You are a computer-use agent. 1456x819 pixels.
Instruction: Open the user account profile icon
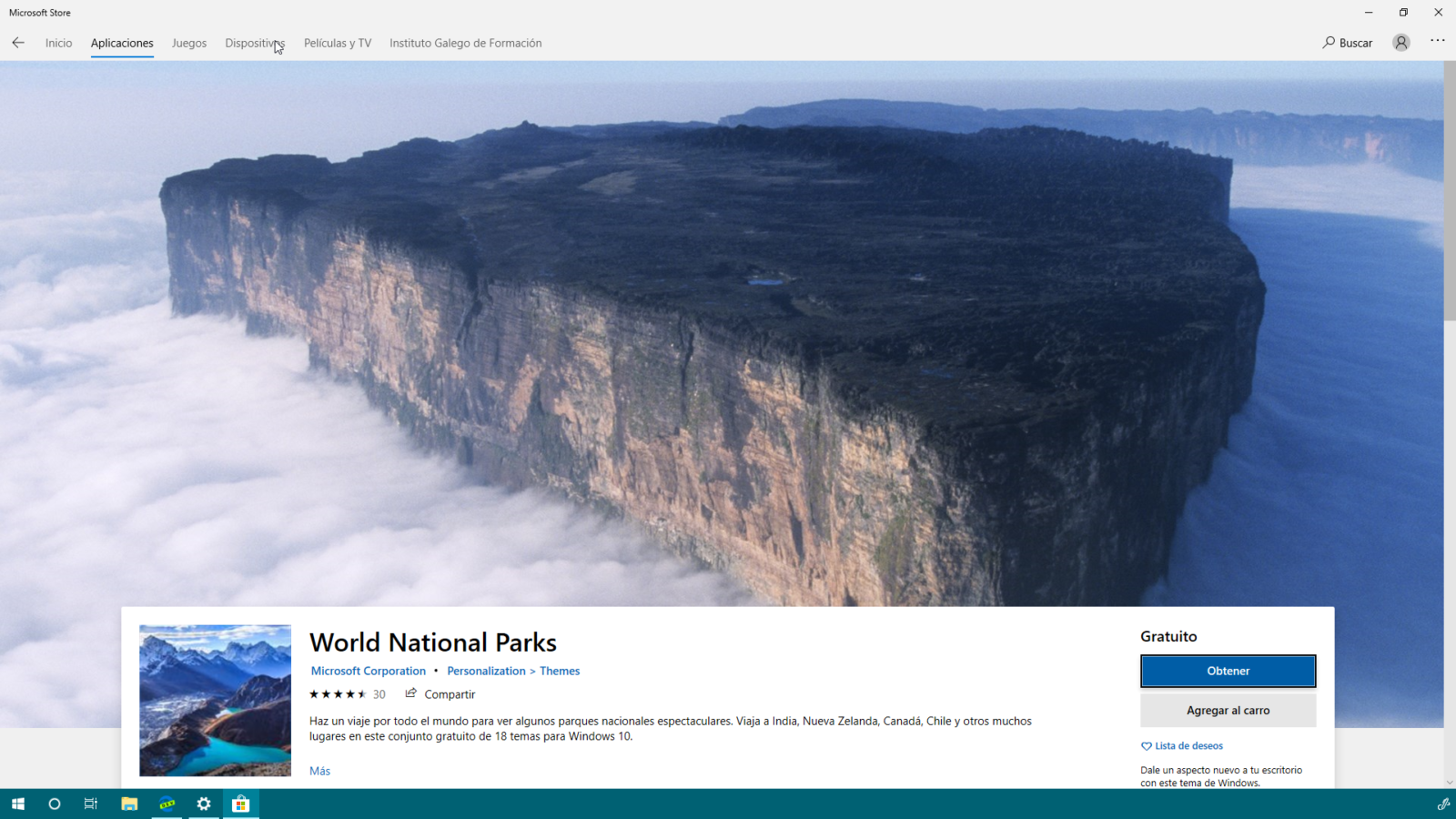tap(1400, 43)
